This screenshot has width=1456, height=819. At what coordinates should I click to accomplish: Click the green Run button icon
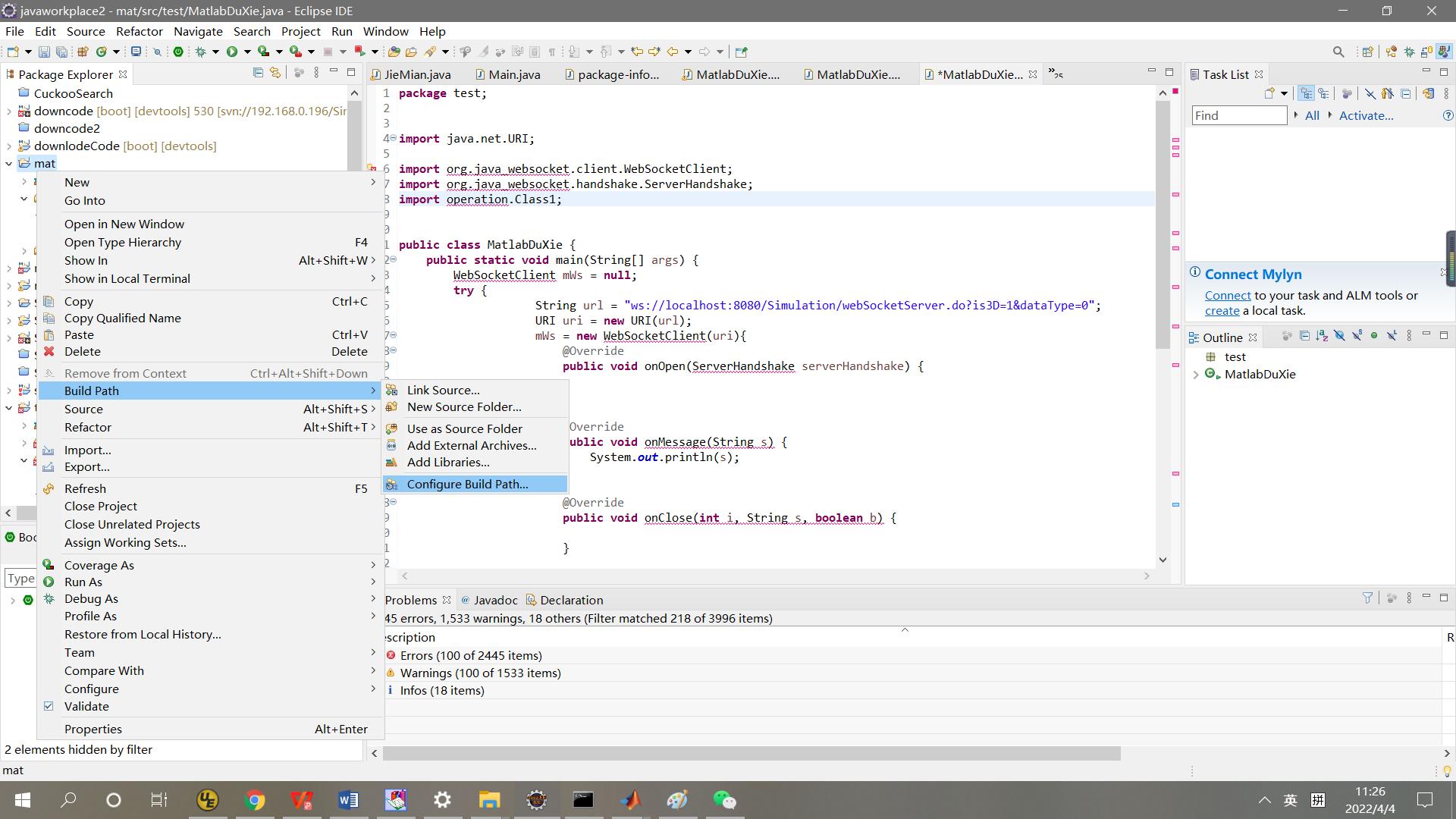pos(232,52)
